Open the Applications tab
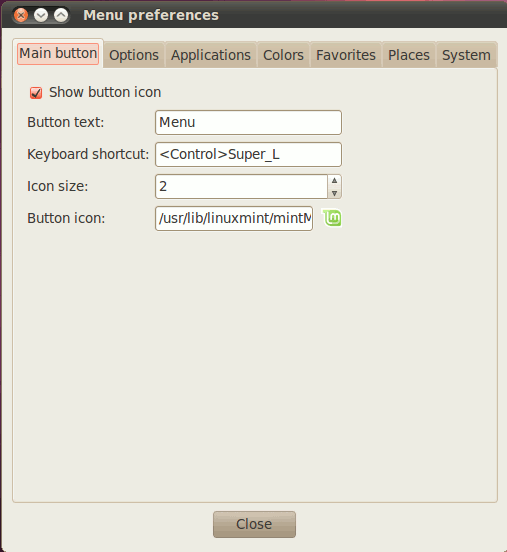Viewport: 507px width, 552px height. pos(211,55)
